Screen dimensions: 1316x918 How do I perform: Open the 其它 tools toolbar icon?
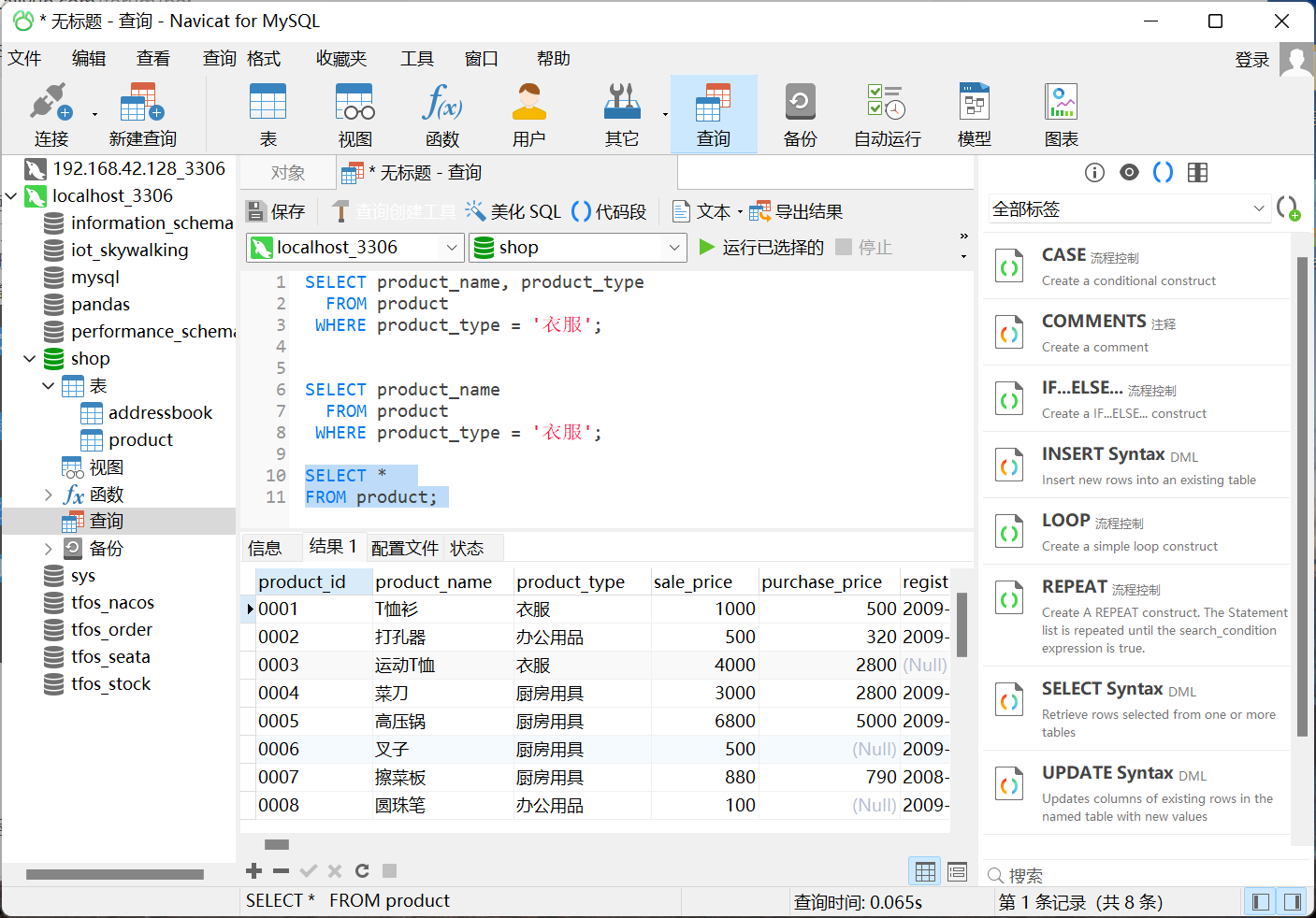pyautogui.click(x=622, y=114)
